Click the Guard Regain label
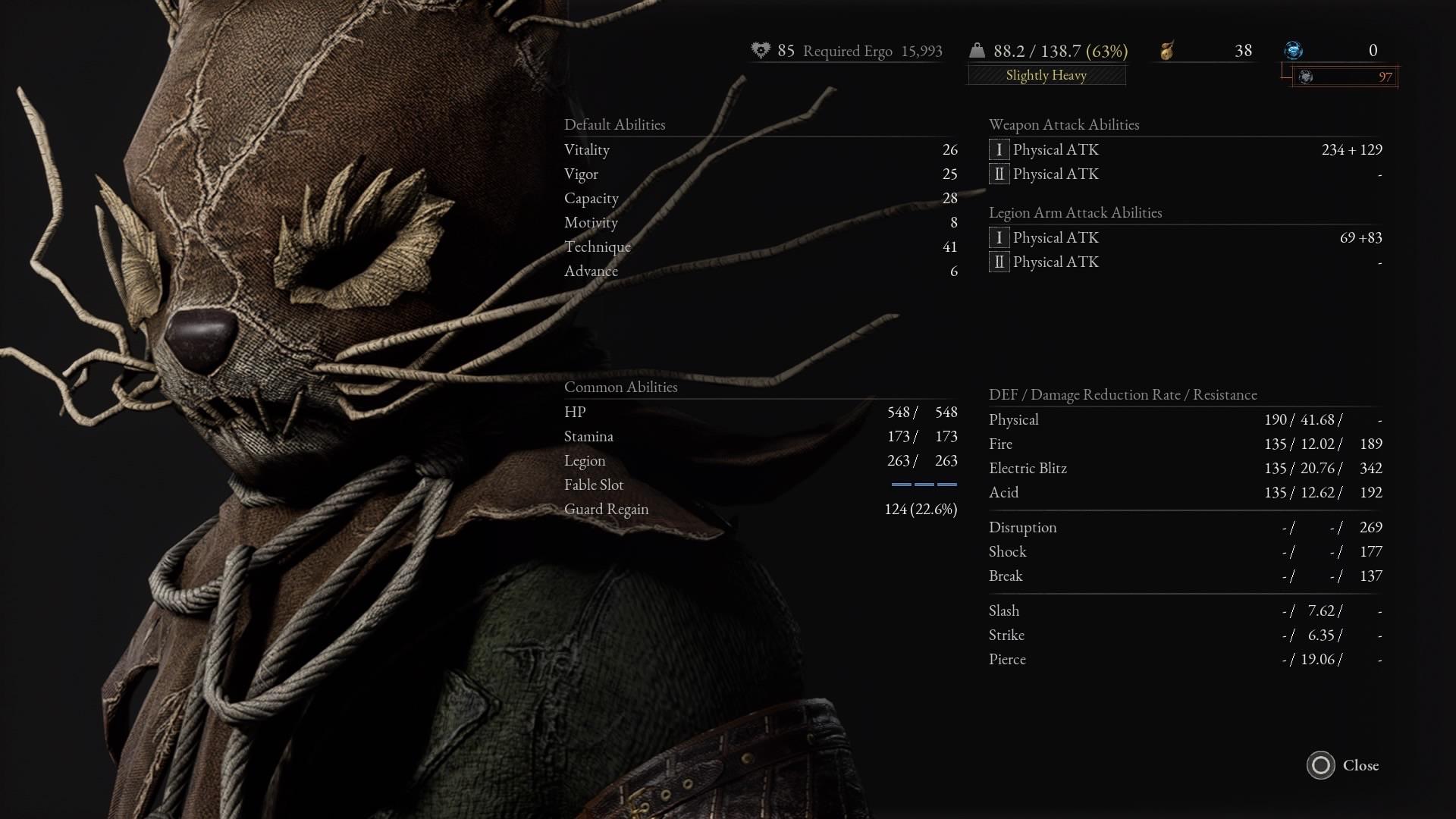Image resolution: width=1456 pixels, height=819 pixels. pos(606,509)
